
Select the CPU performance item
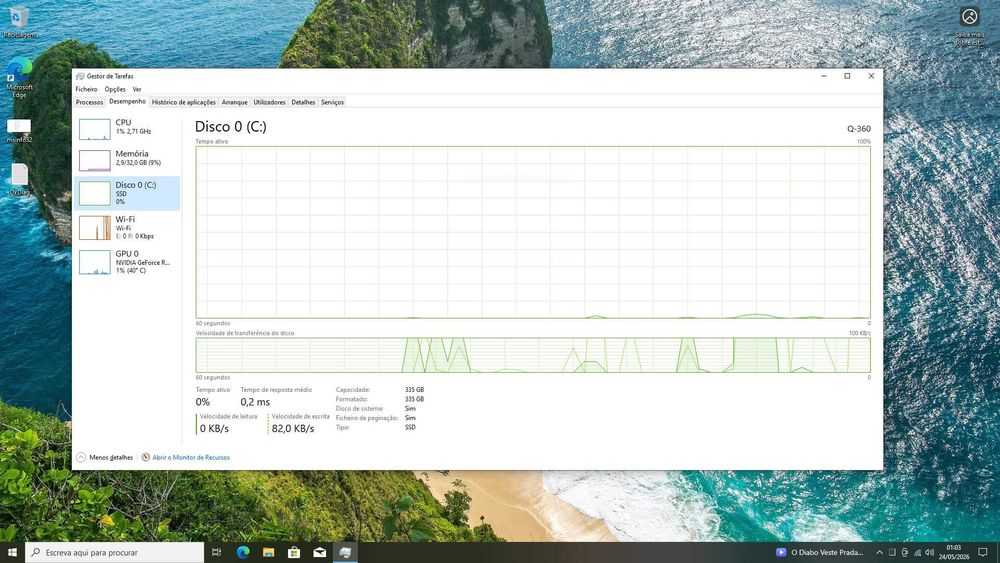(128, 128)
